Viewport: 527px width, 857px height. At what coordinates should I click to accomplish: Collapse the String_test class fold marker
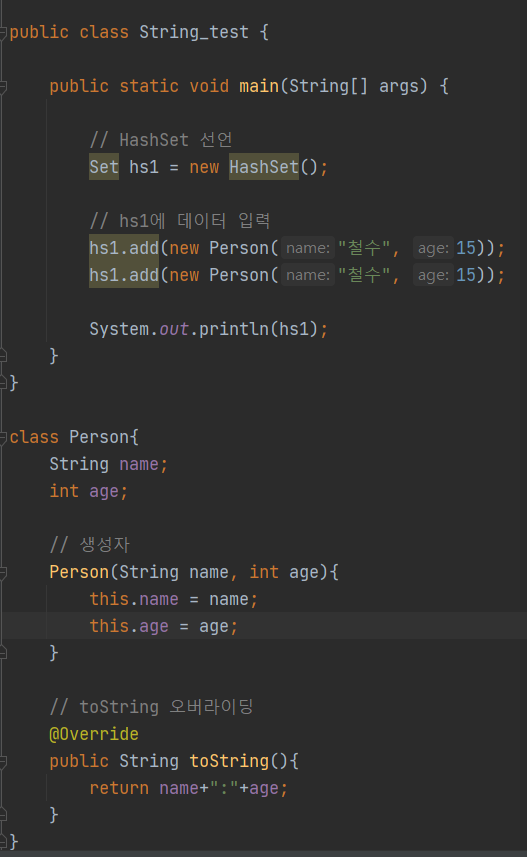pos(3,32)
